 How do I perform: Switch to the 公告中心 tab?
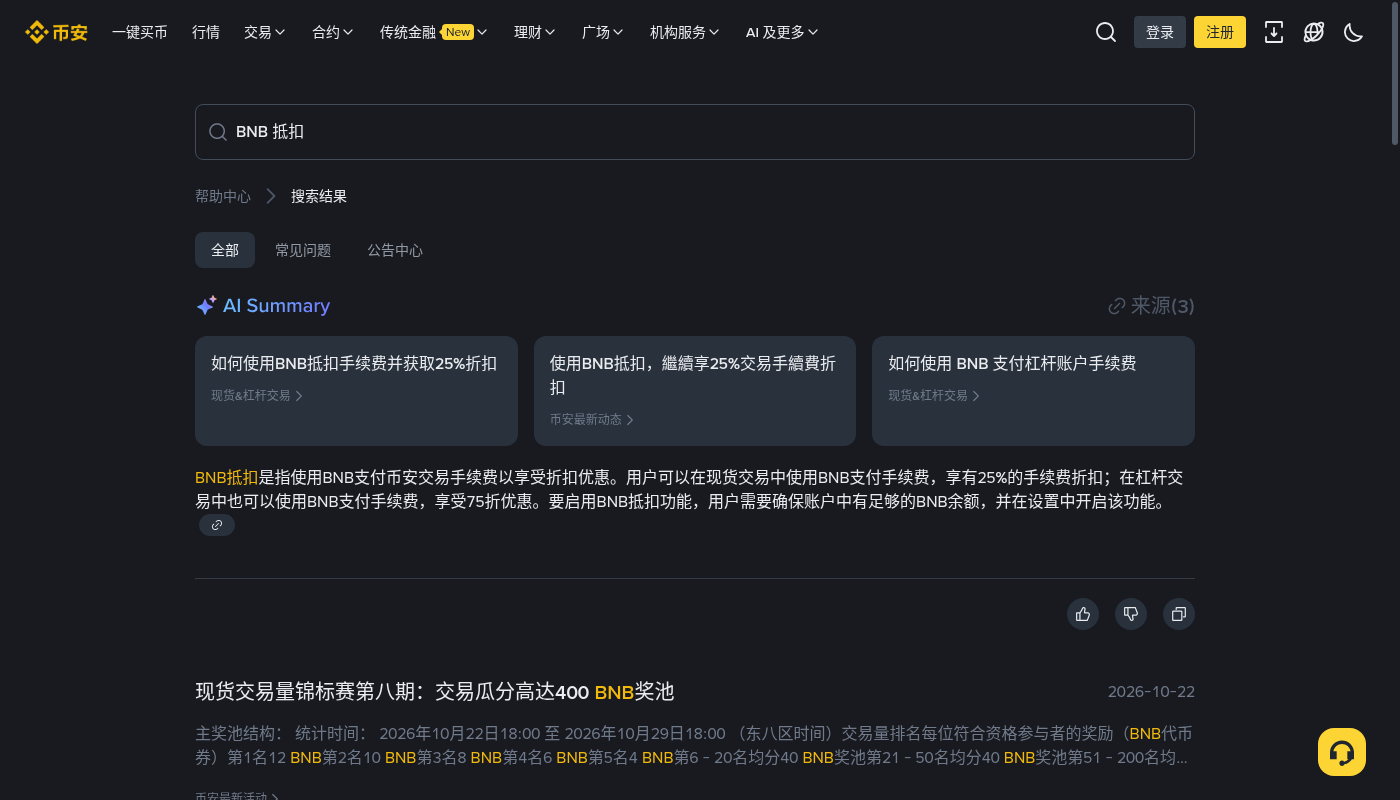pyautogui.click(x=395, y=250)
